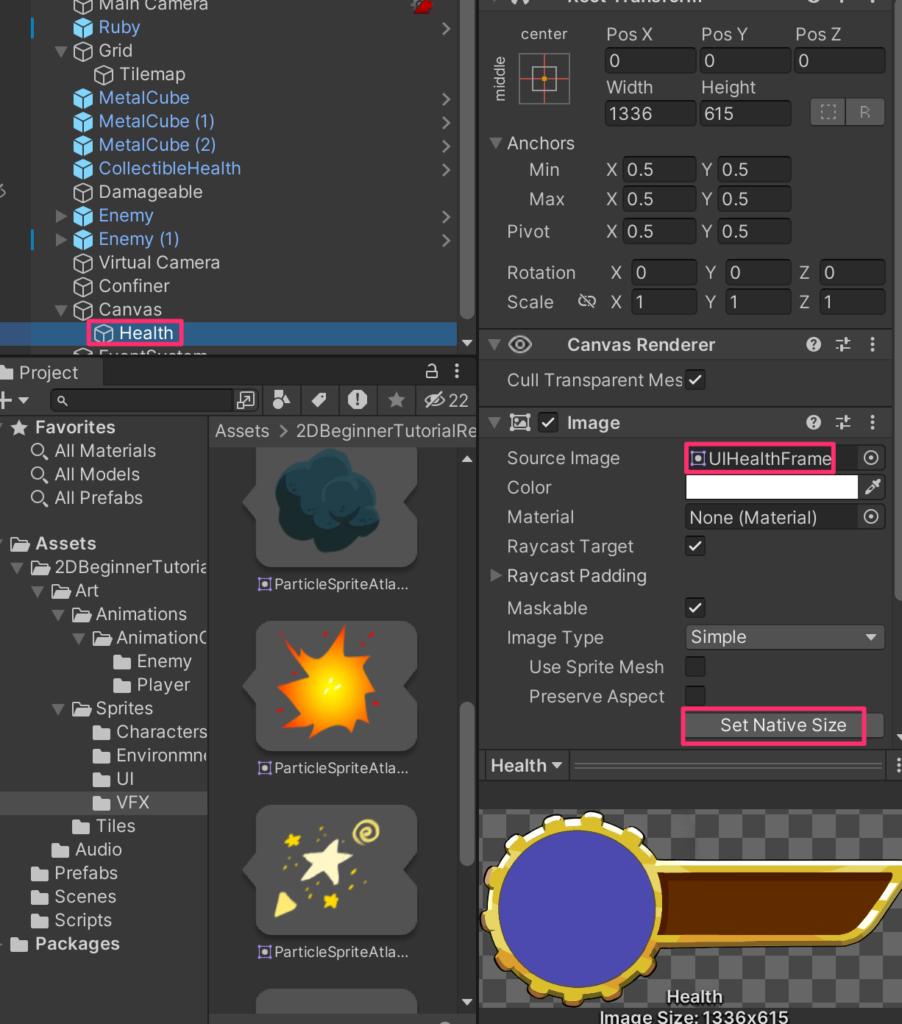Expand the Enemy (1) object children

coord(61,238)
